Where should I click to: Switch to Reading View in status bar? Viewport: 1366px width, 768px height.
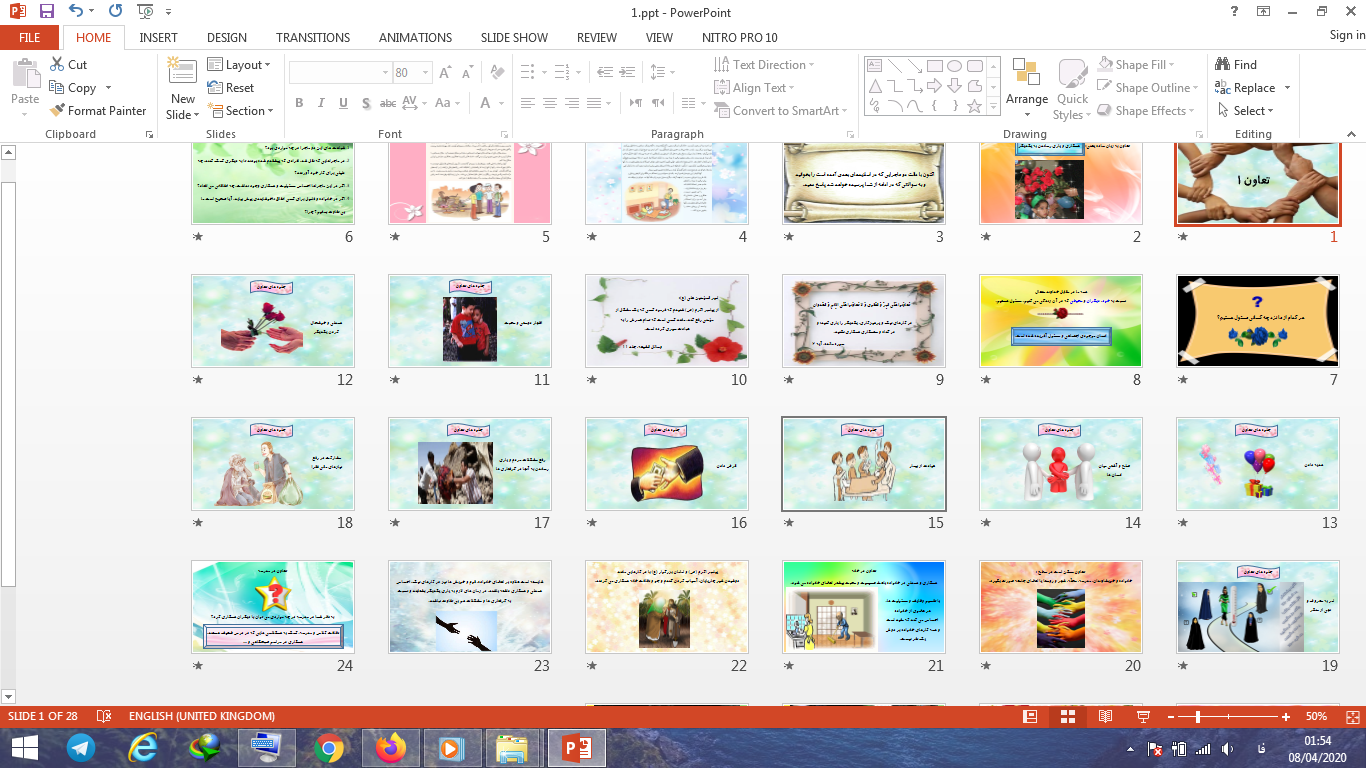(x=1105, y=717)
